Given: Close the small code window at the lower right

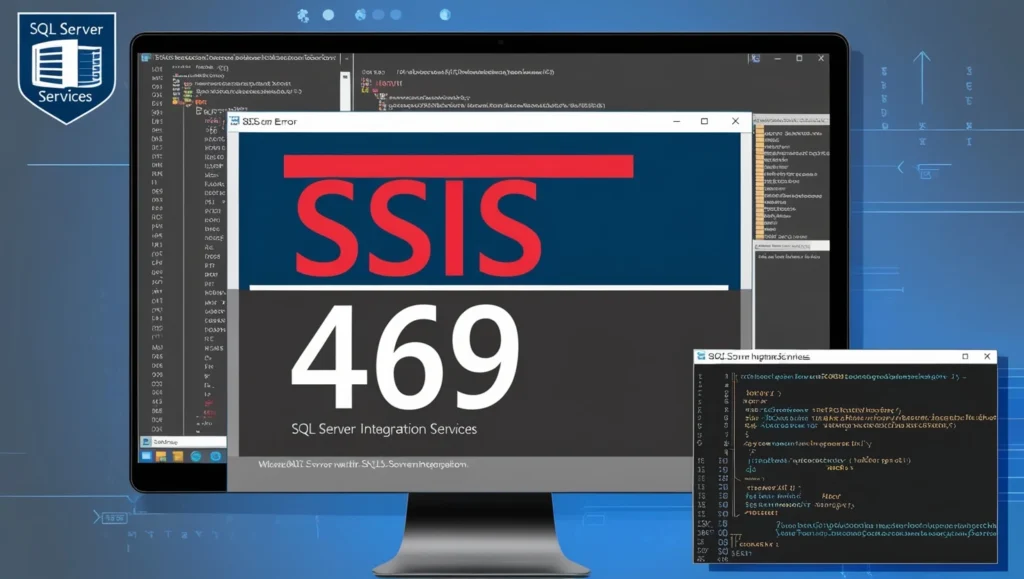Looking at the screenshot, I should coord(987,356).
